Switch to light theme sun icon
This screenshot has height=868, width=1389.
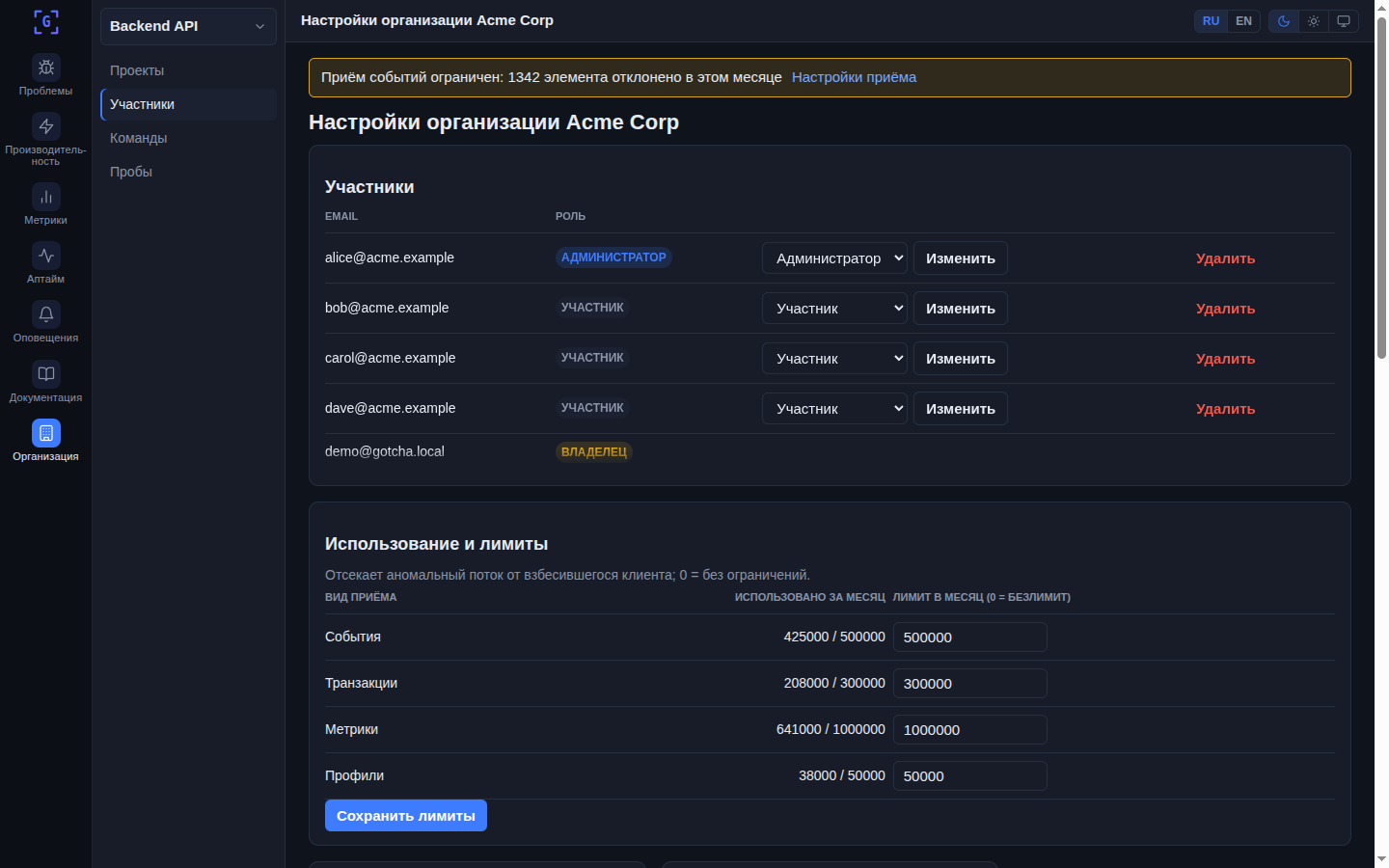click(x=1314, y=21)
